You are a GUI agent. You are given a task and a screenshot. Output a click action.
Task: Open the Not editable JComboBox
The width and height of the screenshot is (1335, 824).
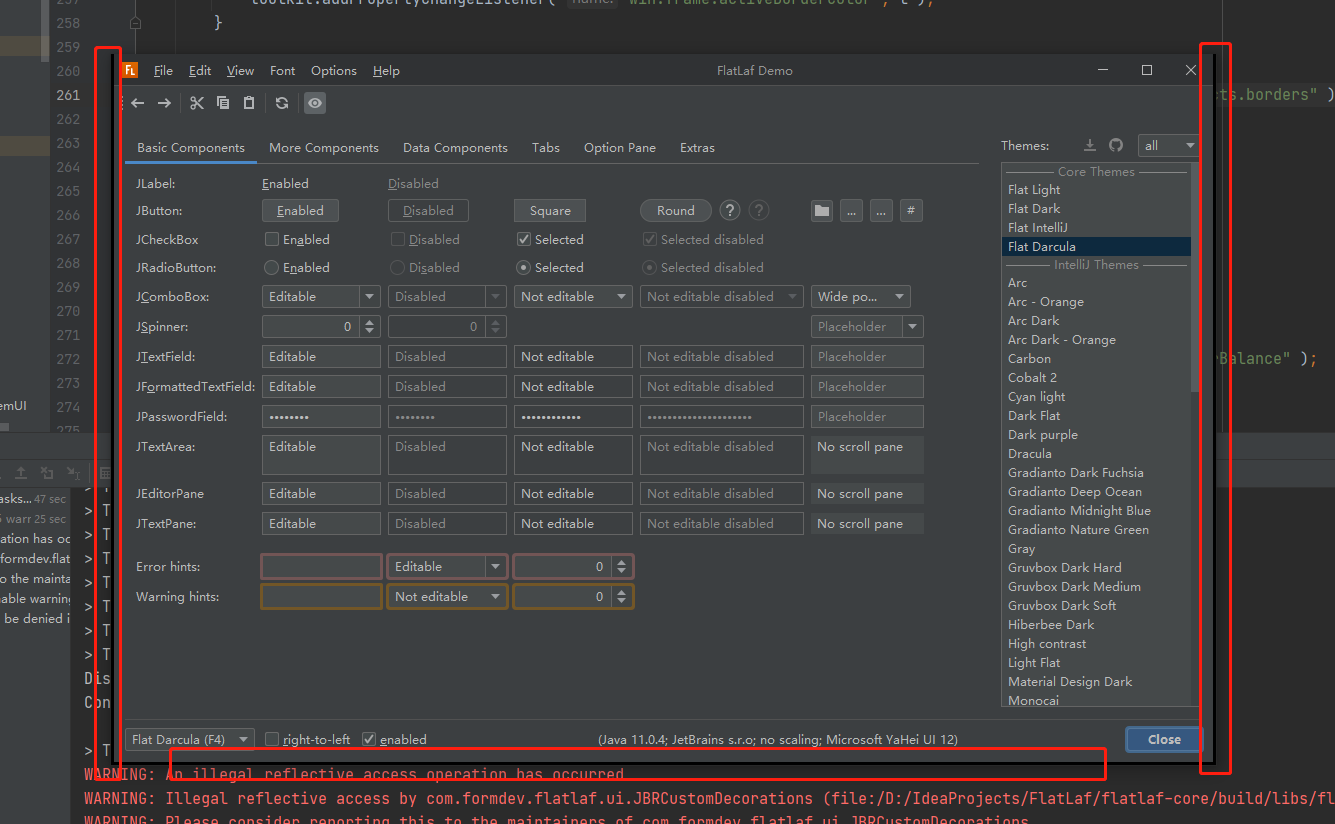[x=574, y=296]
